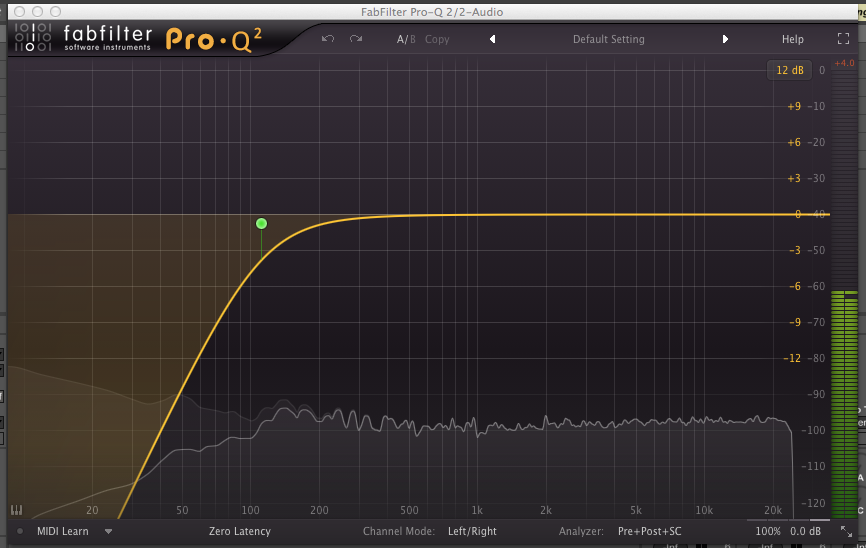Enable MIDI Learn

click(x=62, y=531)
